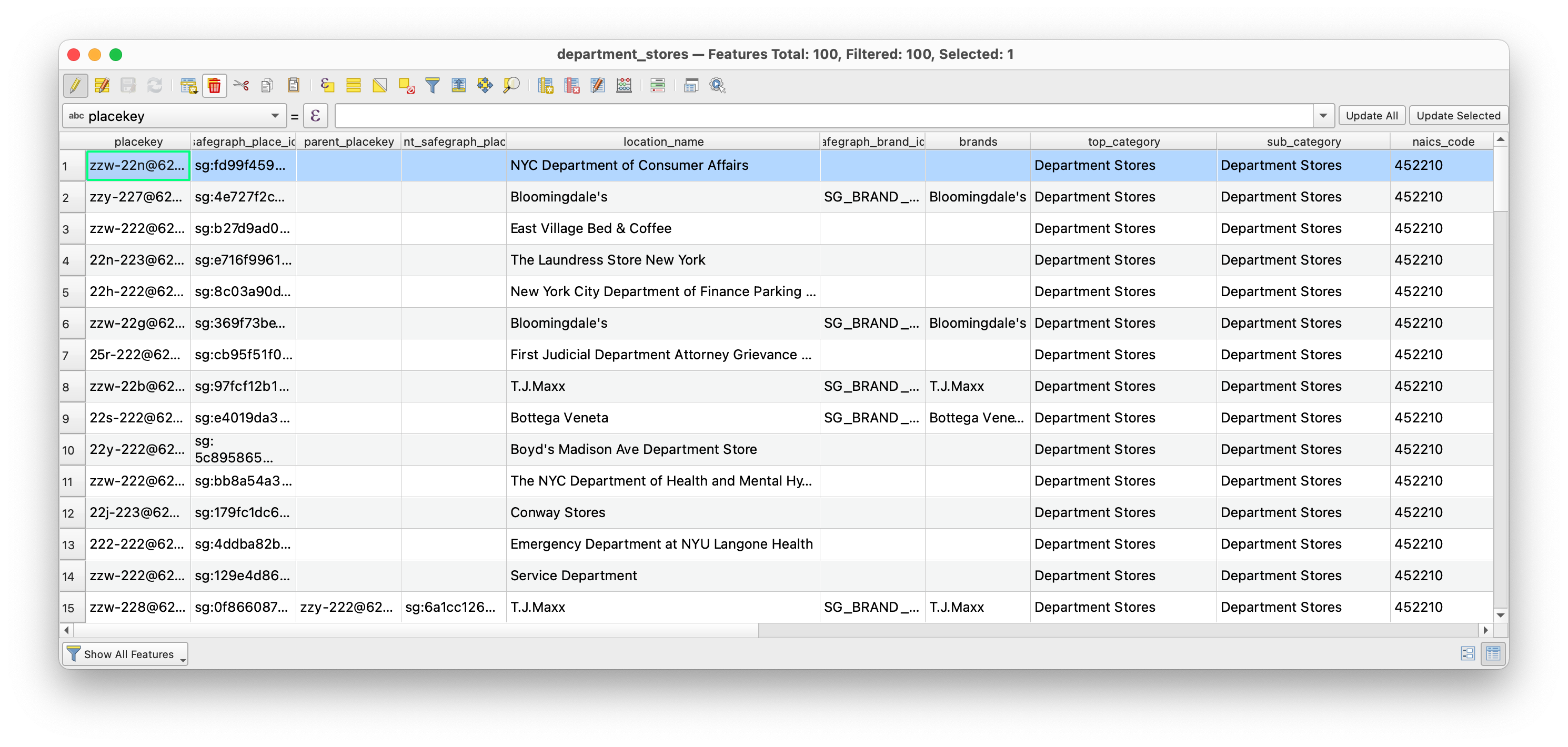Viewport: 1568px width, 747px height.
Task: Move selection to top icon
Action: [459, 85]
